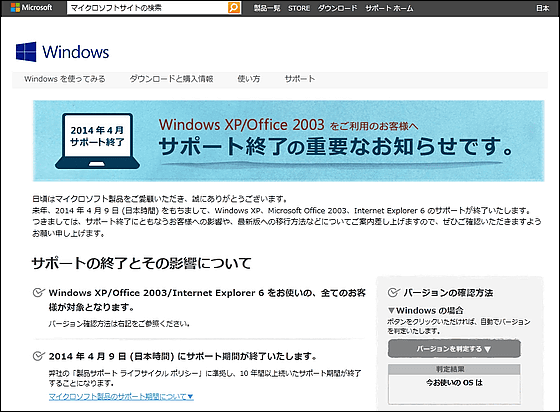Select the Windows を使ってみる tab
This screenshot has width=560, height=412.
(65, 79)
